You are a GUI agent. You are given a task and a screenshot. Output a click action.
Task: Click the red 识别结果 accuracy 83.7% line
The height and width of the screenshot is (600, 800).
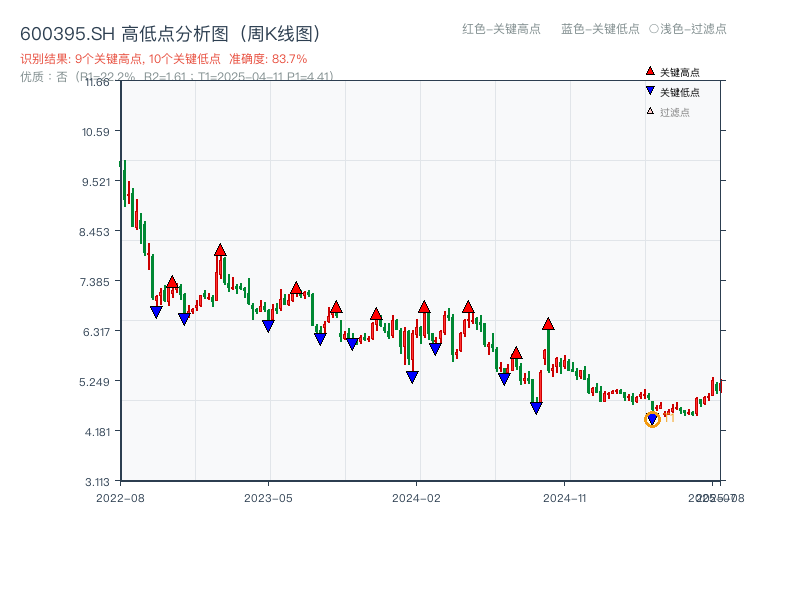164,59
